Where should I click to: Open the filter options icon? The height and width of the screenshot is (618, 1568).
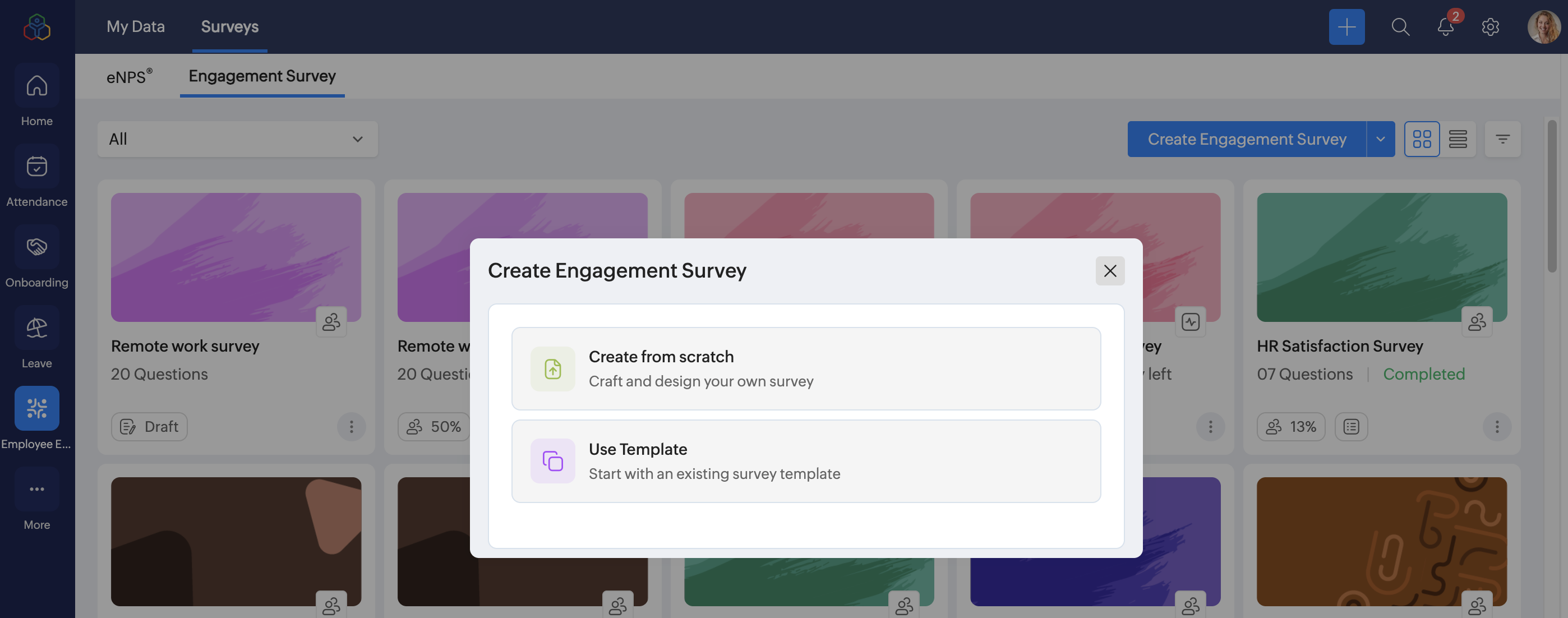(x=1502, y=139)
